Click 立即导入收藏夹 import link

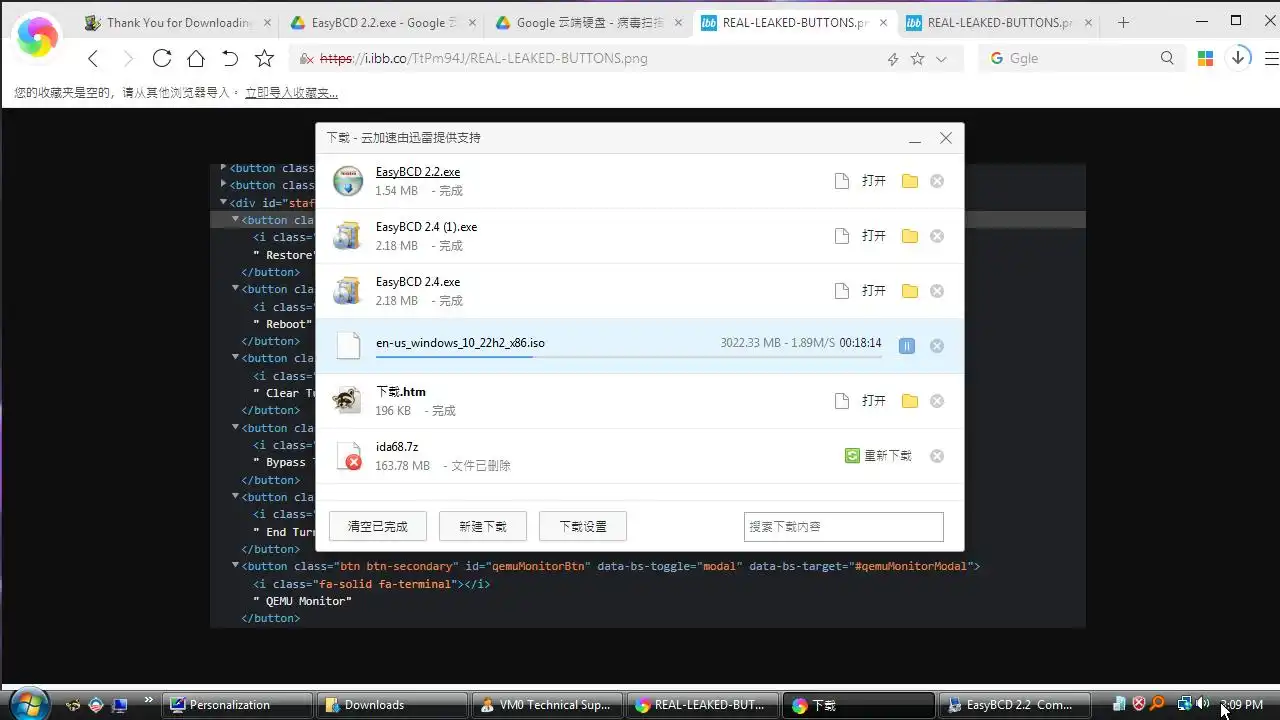click(291, 93)
